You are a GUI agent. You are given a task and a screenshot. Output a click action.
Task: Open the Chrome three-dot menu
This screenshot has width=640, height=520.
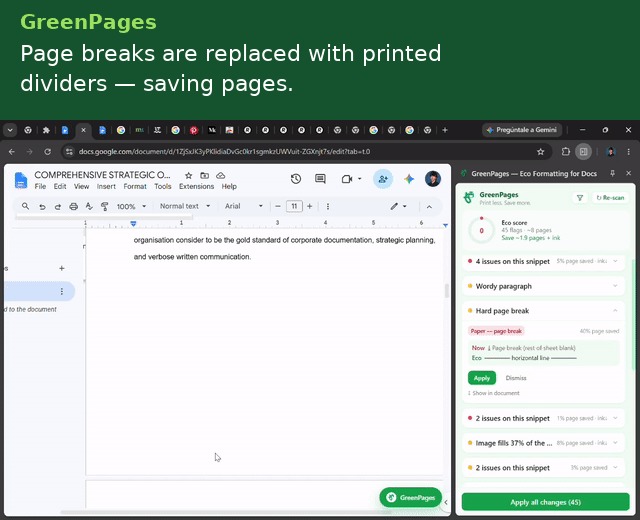629,152
